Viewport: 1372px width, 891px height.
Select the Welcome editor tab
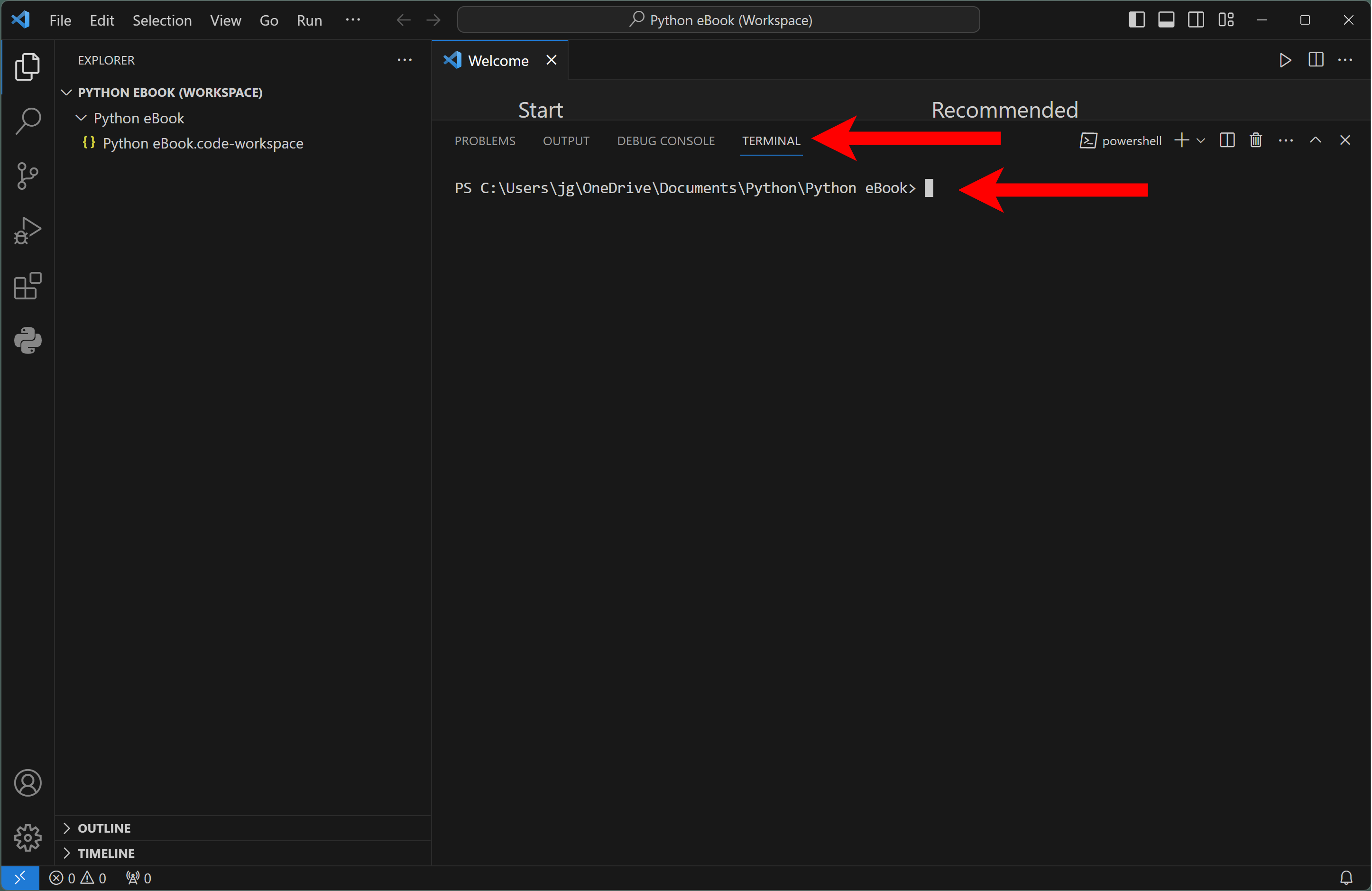(x=500, y=60)
